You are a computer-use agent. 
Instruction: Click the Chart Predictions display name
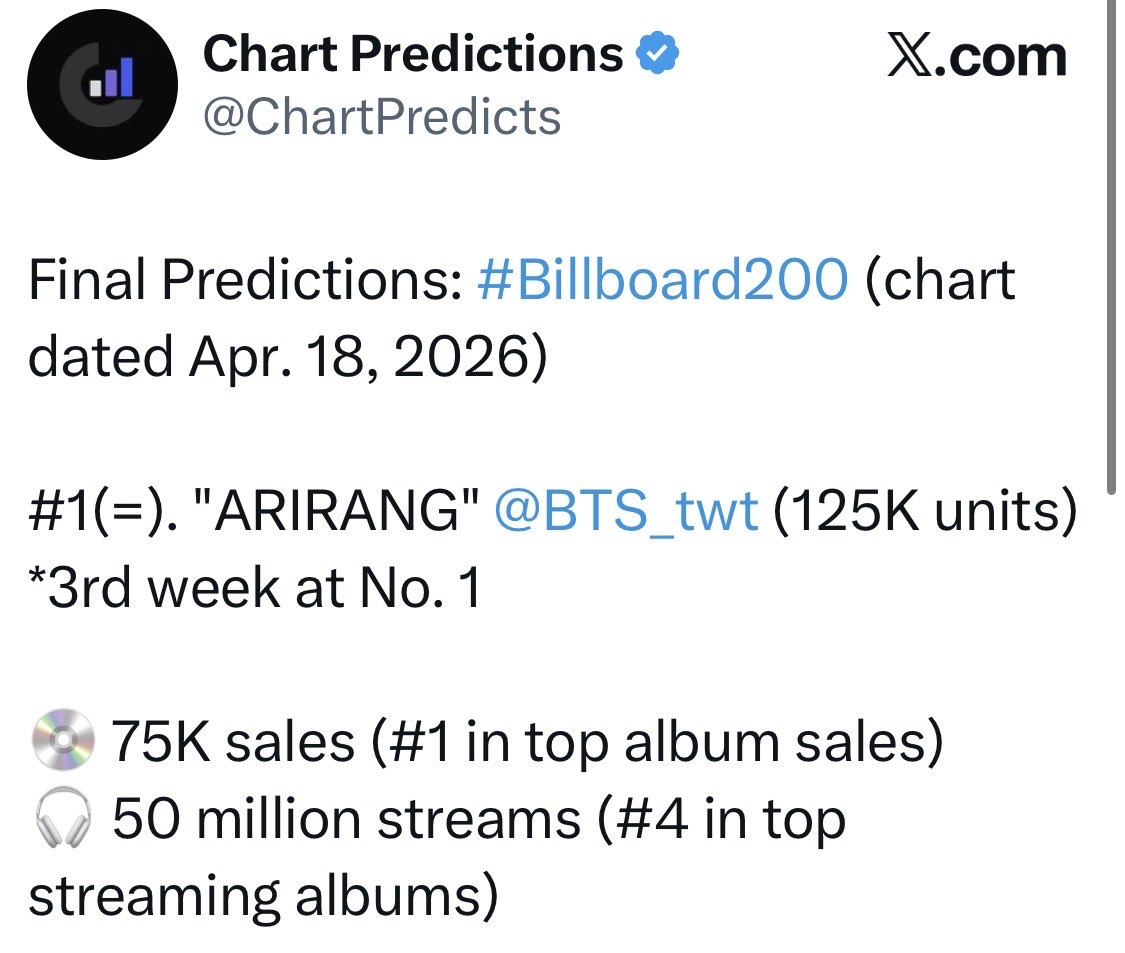[413, 54]
